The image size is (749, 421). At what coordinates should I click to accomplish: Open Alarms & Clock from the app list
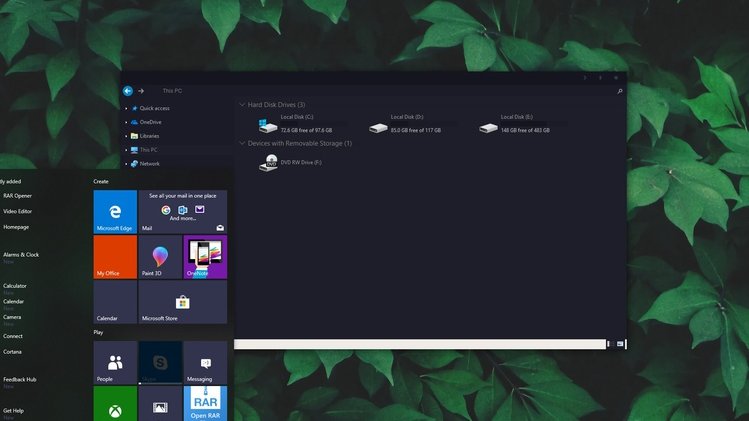[21, 255]
